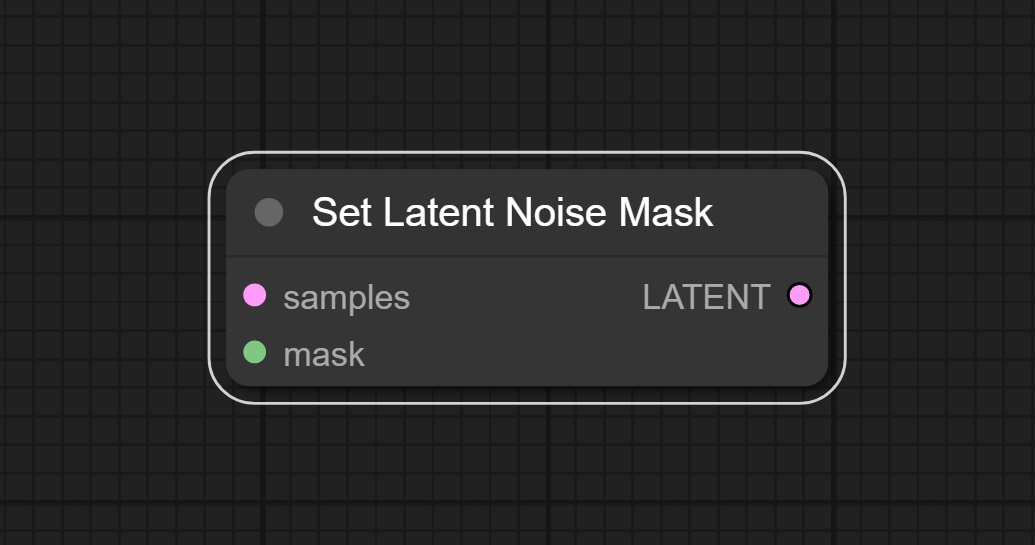Click the top-right corner of the canvas
The width and height of the screenshot is (1035, 545).
pos(1029,5)
